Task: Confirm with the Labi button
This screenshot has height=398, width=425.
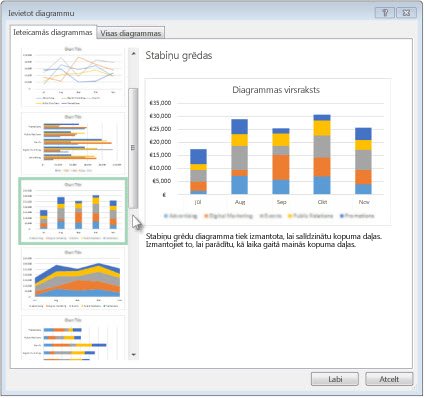Action: [335, 379]
